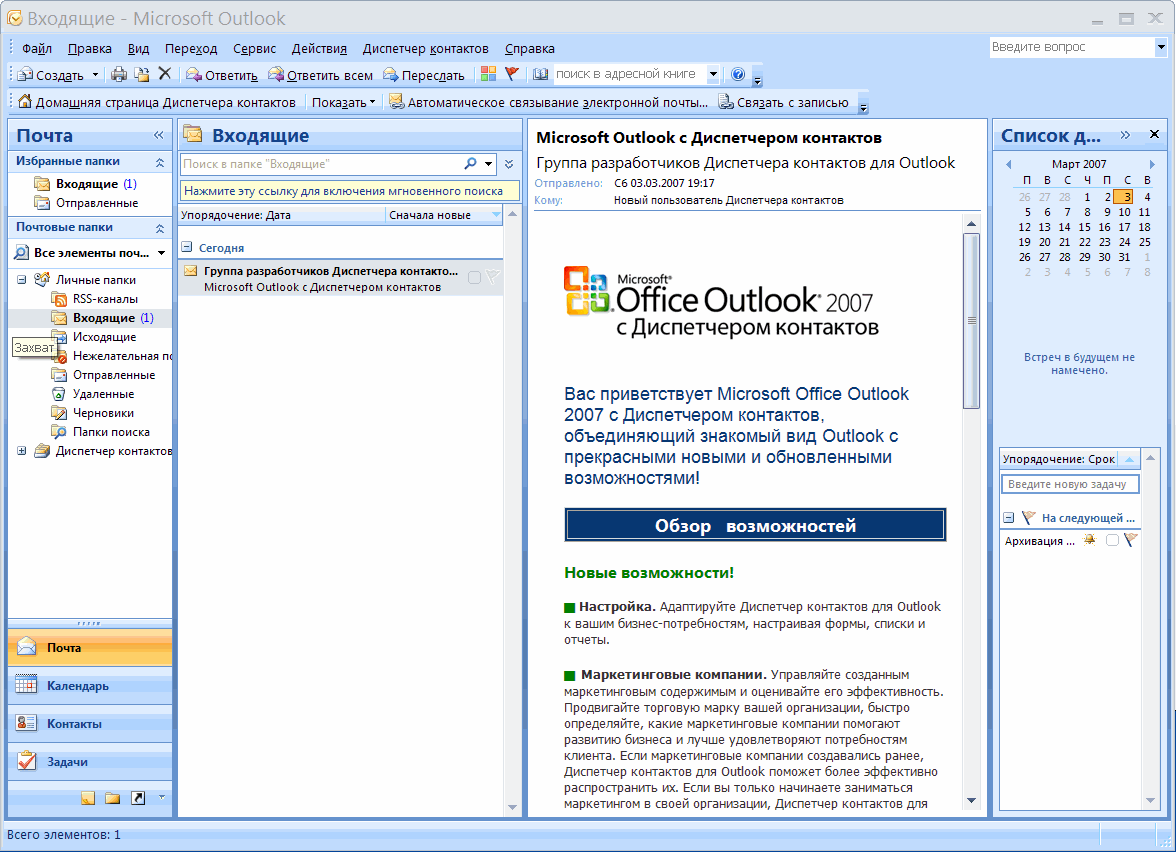
Task: Switch to the Почта navigation pane
Action: tap(90, 647)
